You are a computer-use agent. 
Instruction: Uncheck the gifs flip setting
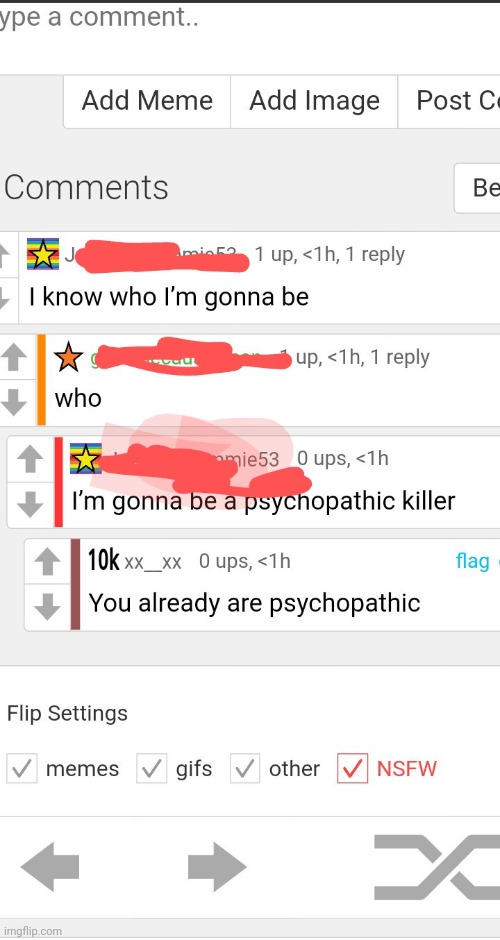(152, 769)
